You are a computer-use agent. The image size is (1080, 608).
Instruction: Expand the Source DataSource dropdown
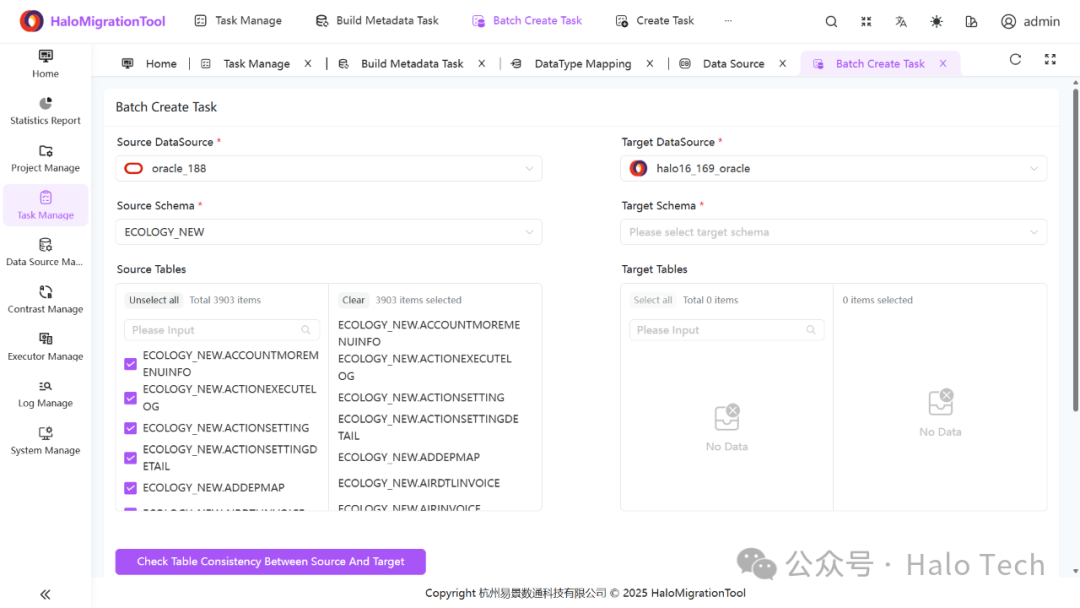329,169
